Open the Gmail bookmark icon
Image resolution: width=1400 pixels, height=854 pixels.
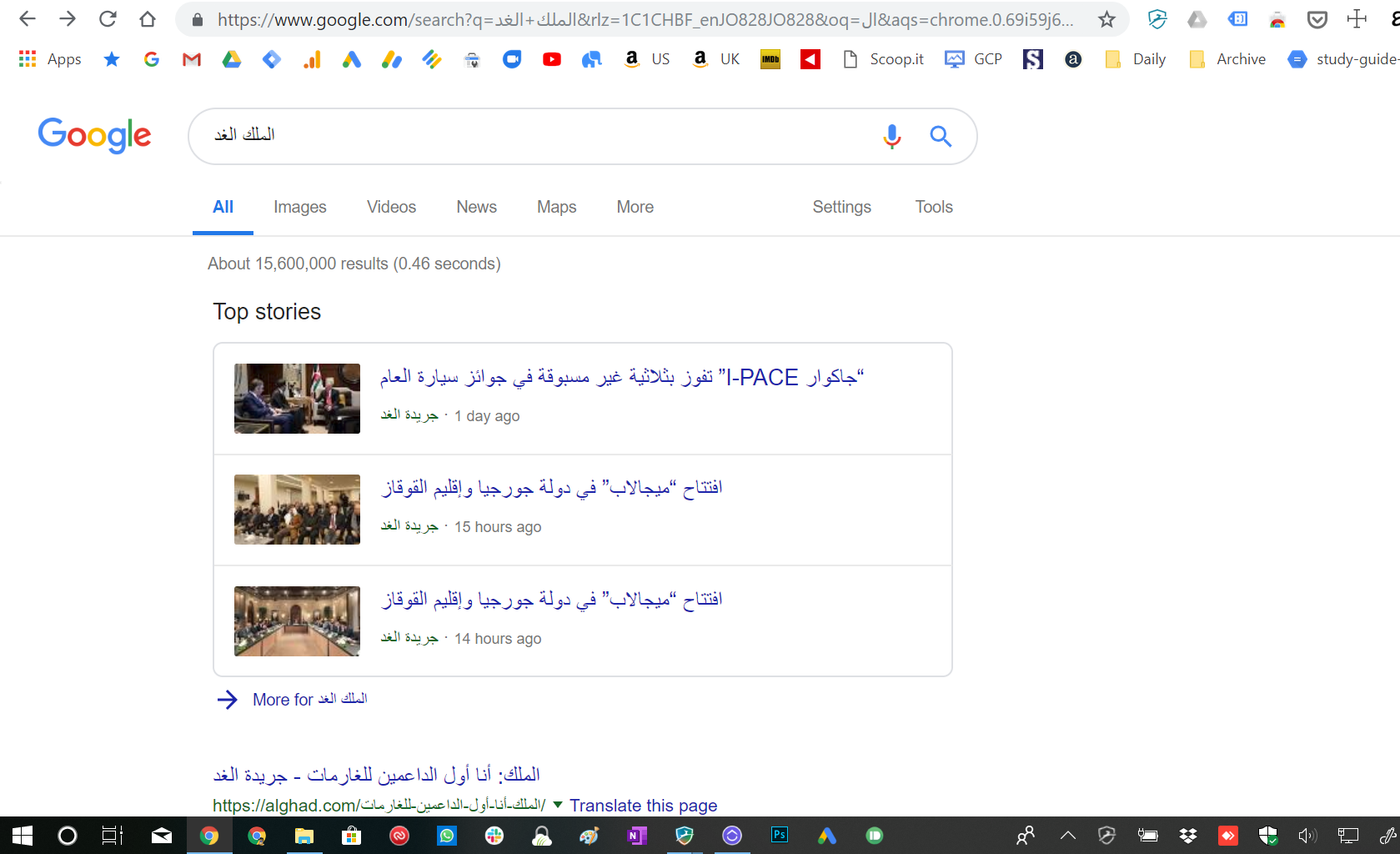click(x=192, y=59)
